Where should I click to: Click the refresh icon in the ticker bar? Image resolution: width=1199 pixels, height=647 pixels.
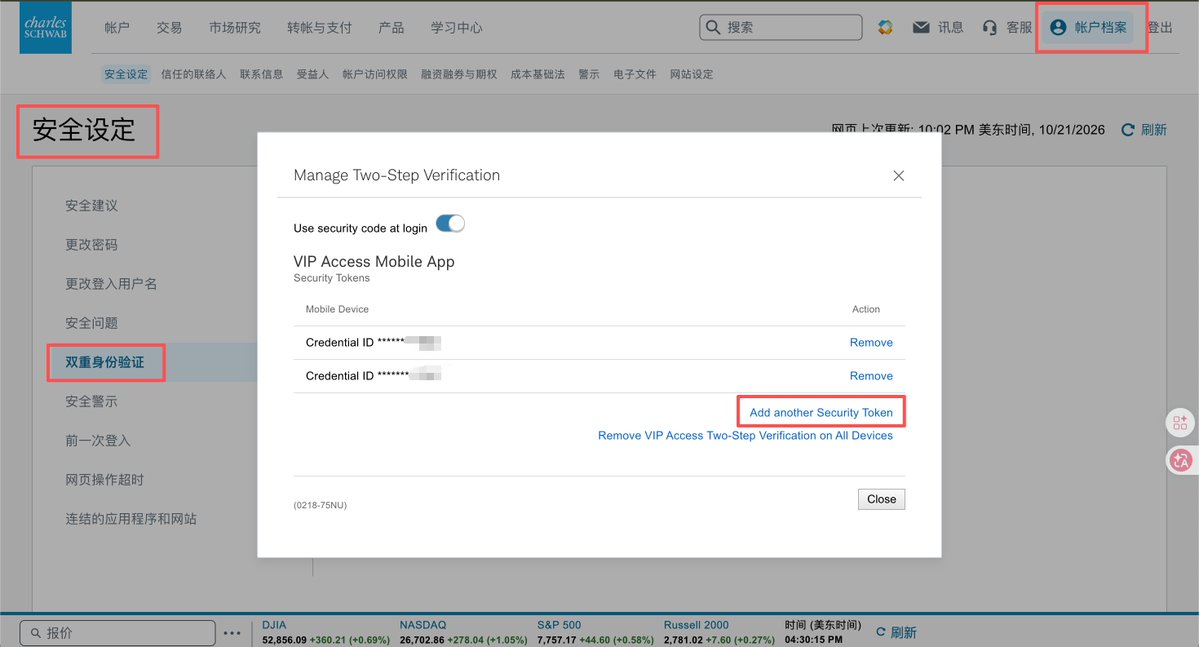(x=881, y=632)
